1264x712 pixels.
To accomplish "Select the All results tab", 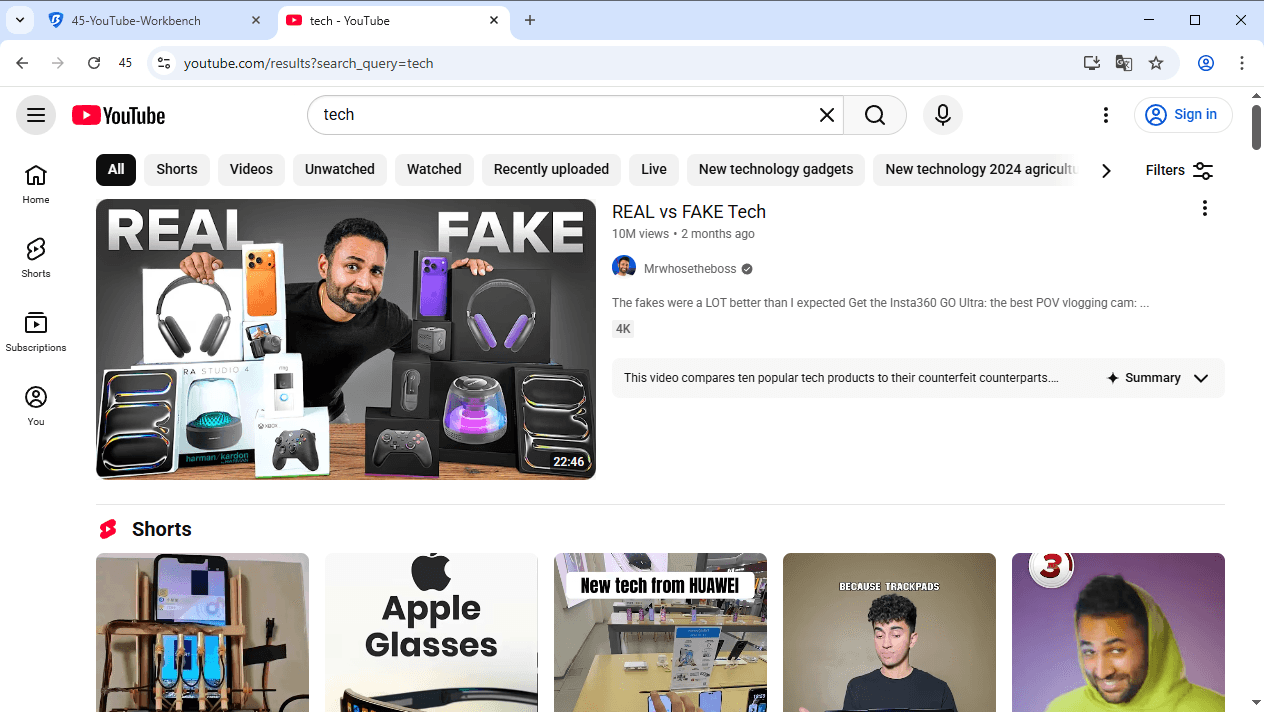I will [x=115, y=170].
